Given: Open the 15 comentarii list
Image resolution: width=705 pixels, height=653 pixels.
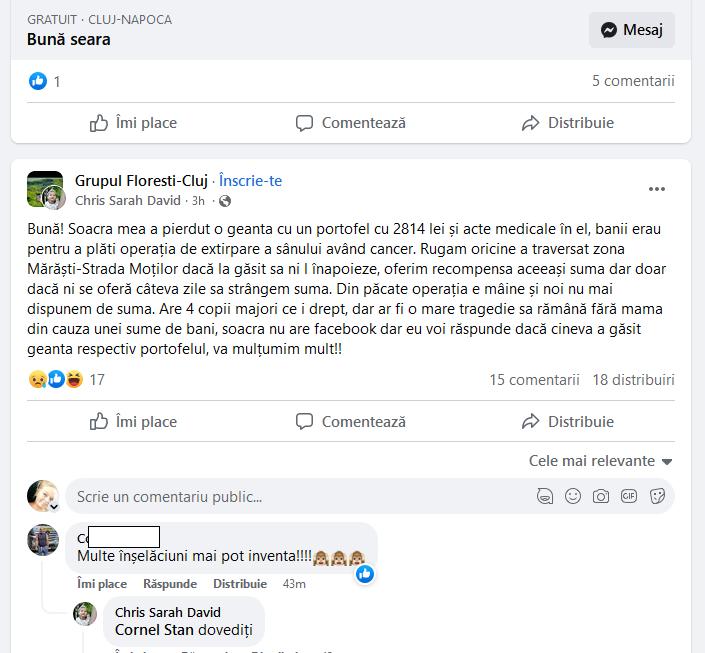Looking at the screenshot, I should coord(534,380).
